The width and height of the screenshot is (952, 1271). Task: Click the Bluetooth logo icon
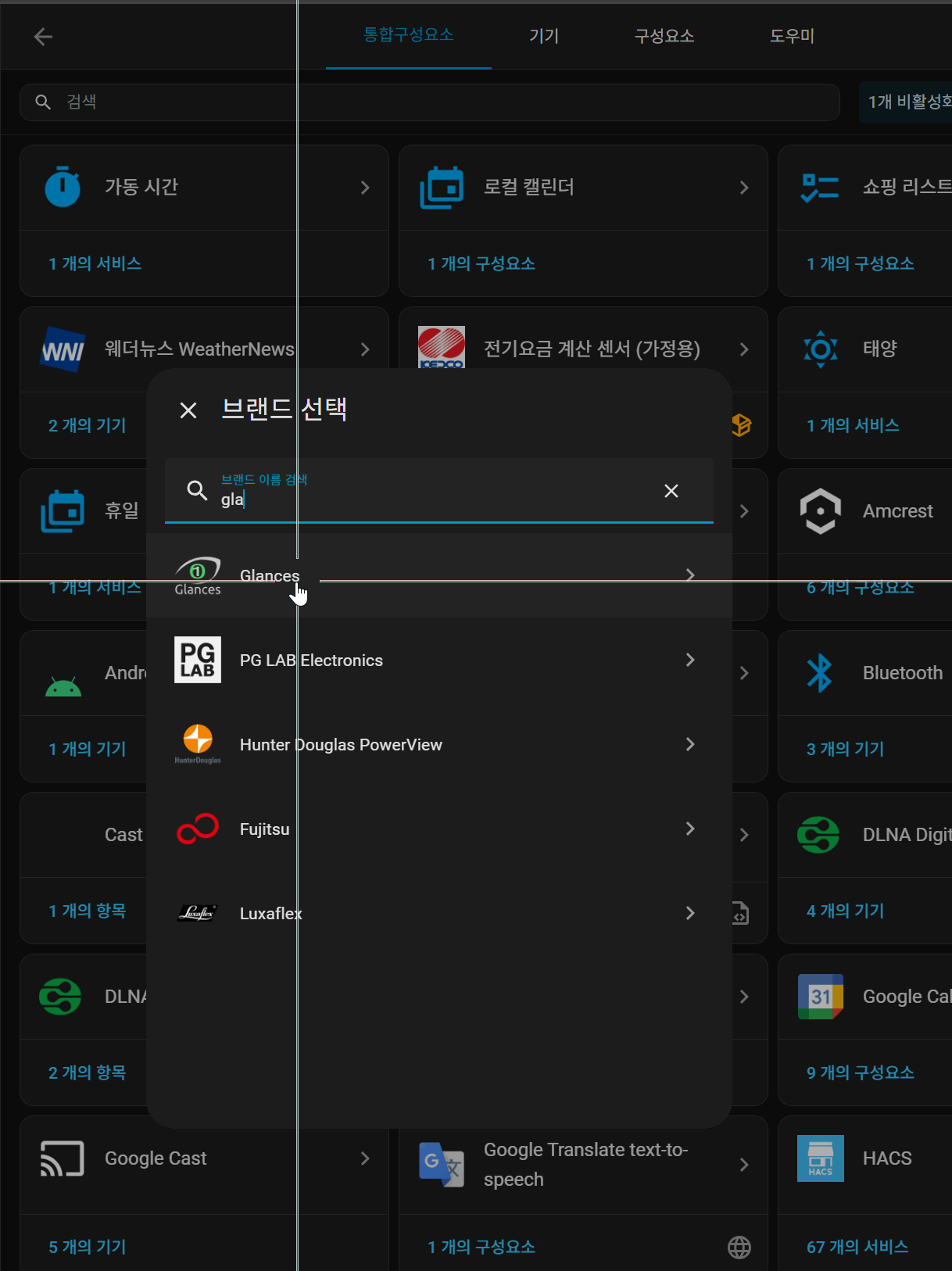820,673
